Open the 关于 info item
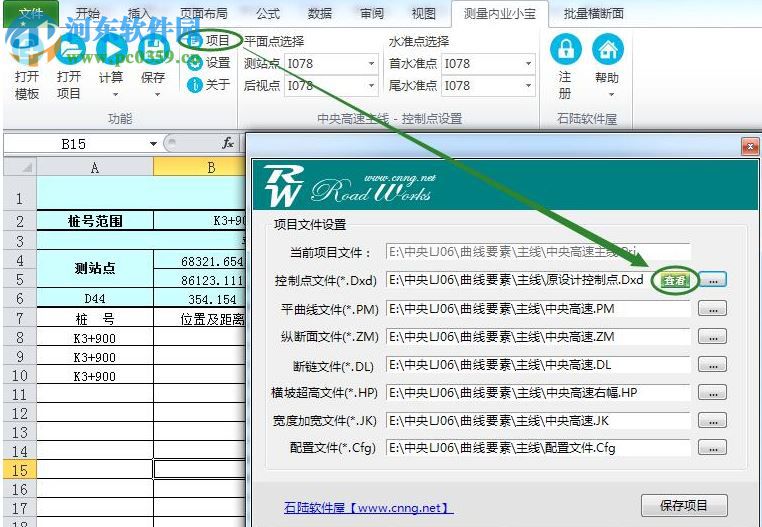The width and height of the screenshot is (762, 527). point(210,85)
